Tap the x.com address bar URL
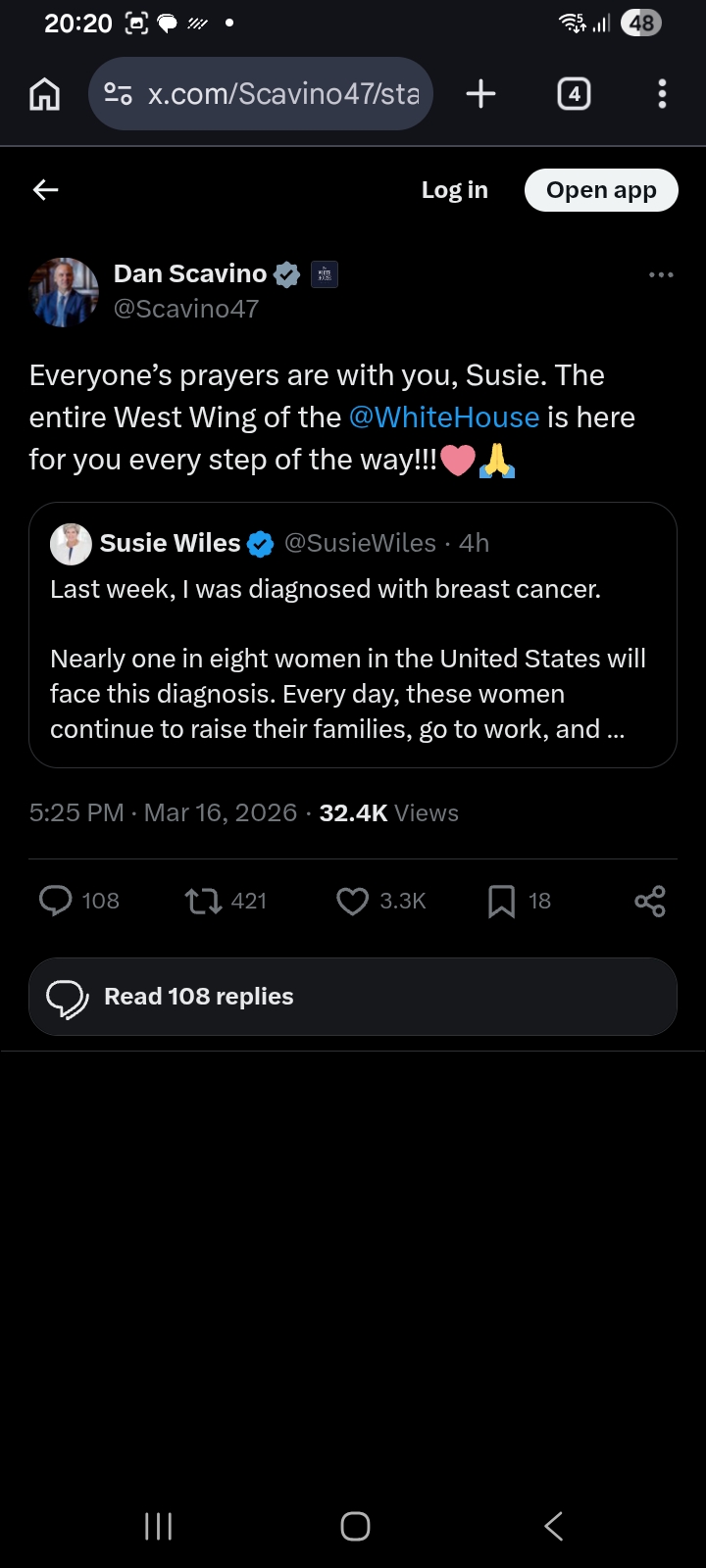706x1568 pixels. tap(283, 94)
